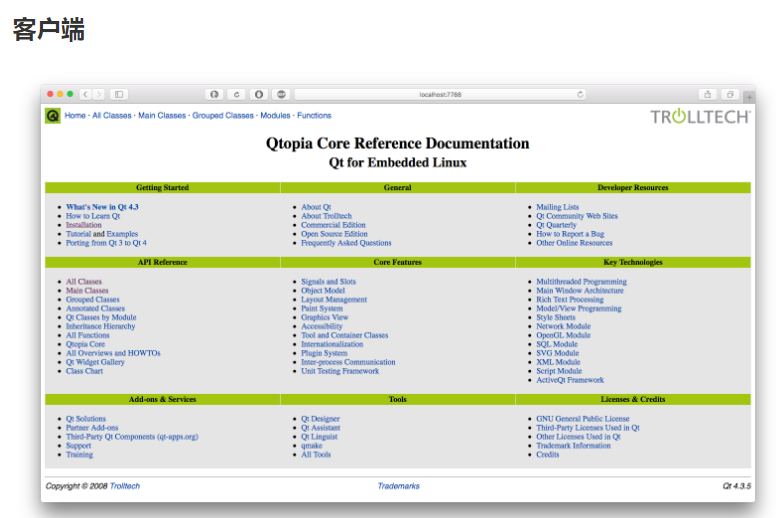Open Inter-process Communication link

[348, 362]
